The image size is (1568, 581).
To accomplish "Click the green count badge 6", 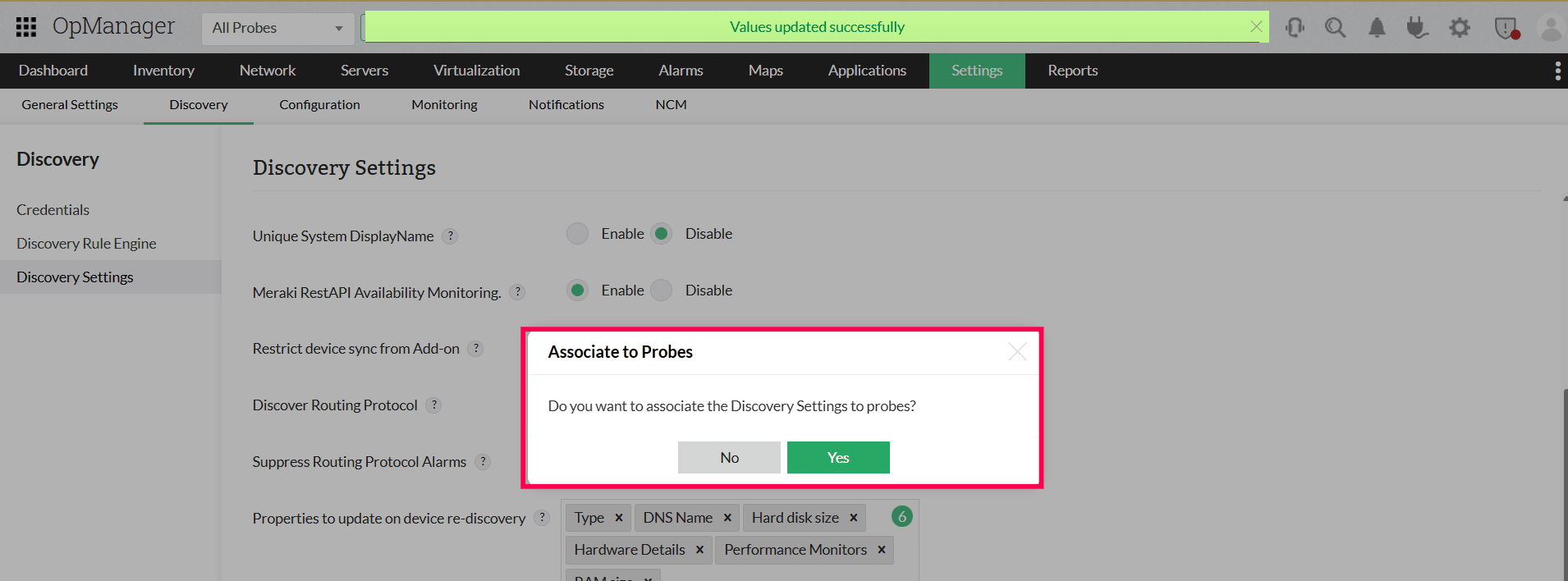I will [x=902, y=516].
